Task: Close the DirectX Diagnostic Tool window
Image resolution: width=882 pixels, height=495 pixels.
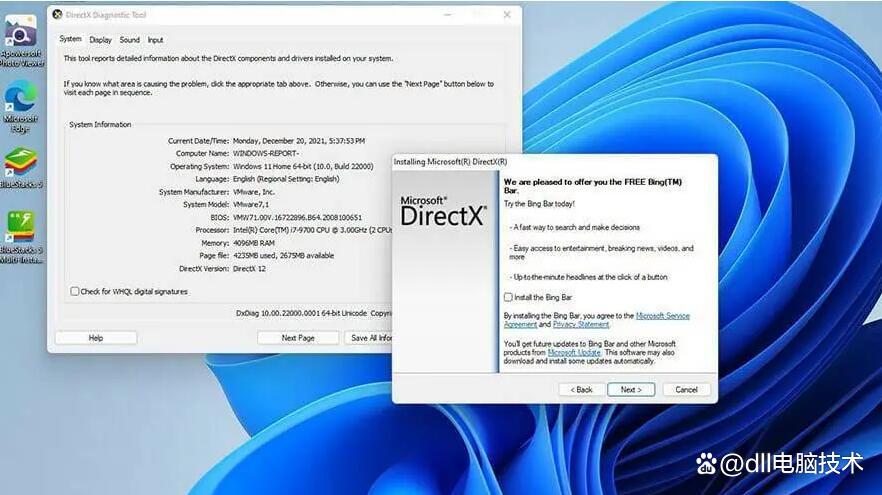Action: 507,15
